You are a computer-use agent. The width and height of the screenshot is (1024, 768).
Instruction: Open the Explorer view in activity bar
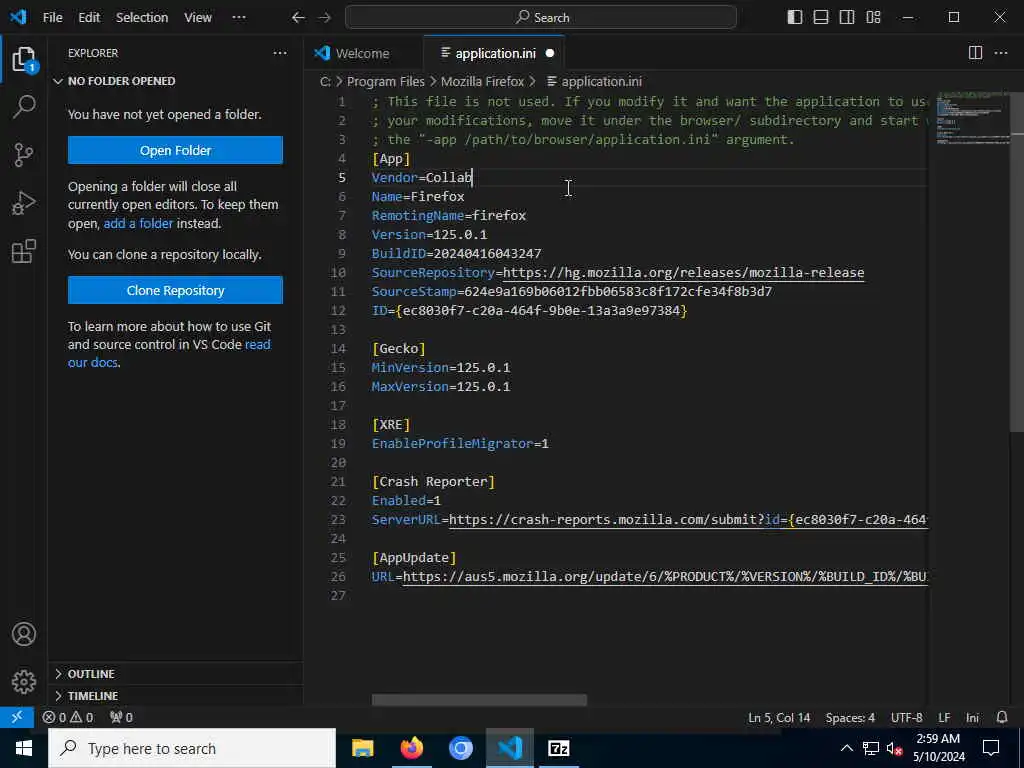(24, 60)
